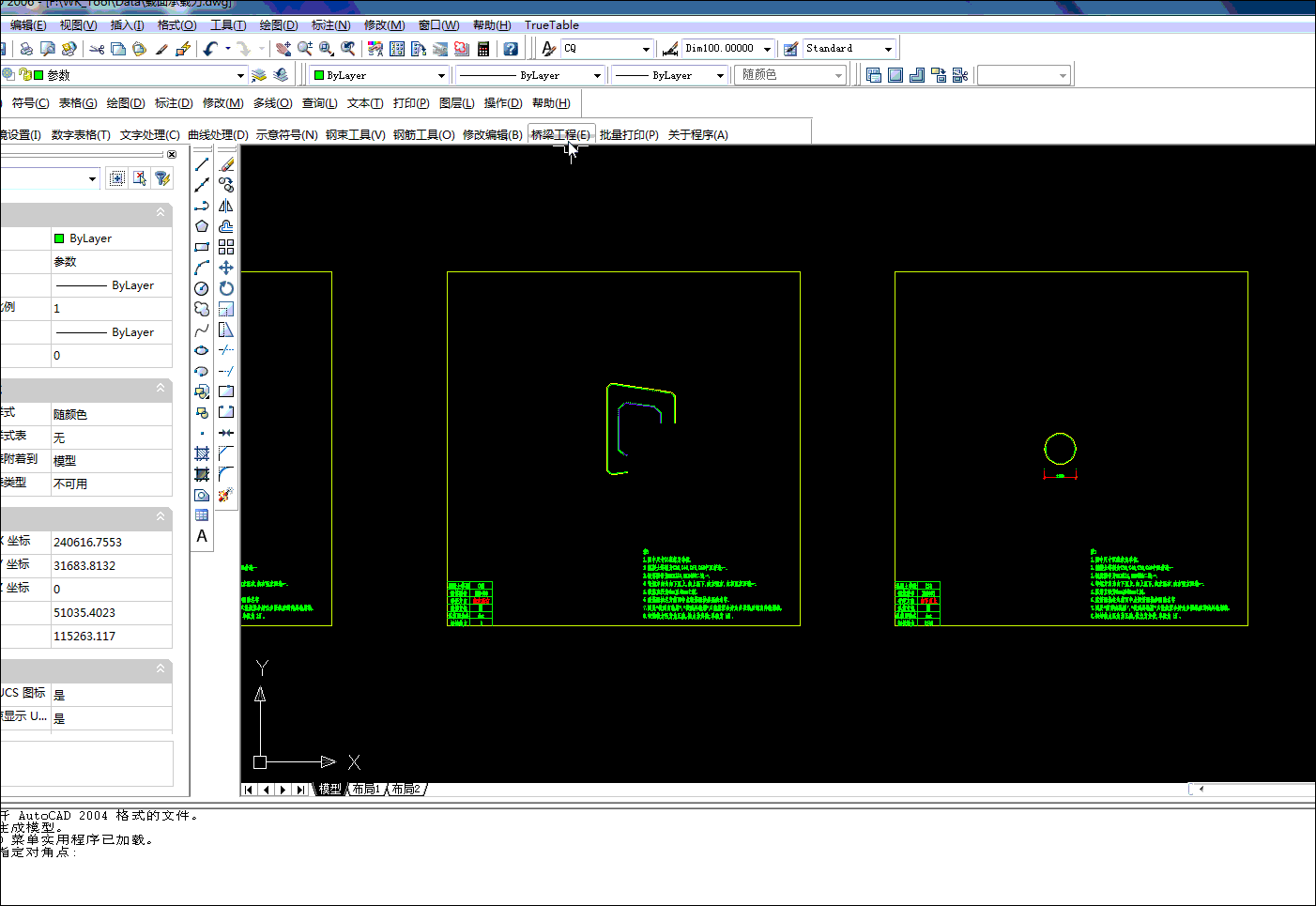Image resolution: width=1316 pixels, height=906 pixels.
Task: Open the 桥梁工程(E) menu
Action: pos(561,135)
